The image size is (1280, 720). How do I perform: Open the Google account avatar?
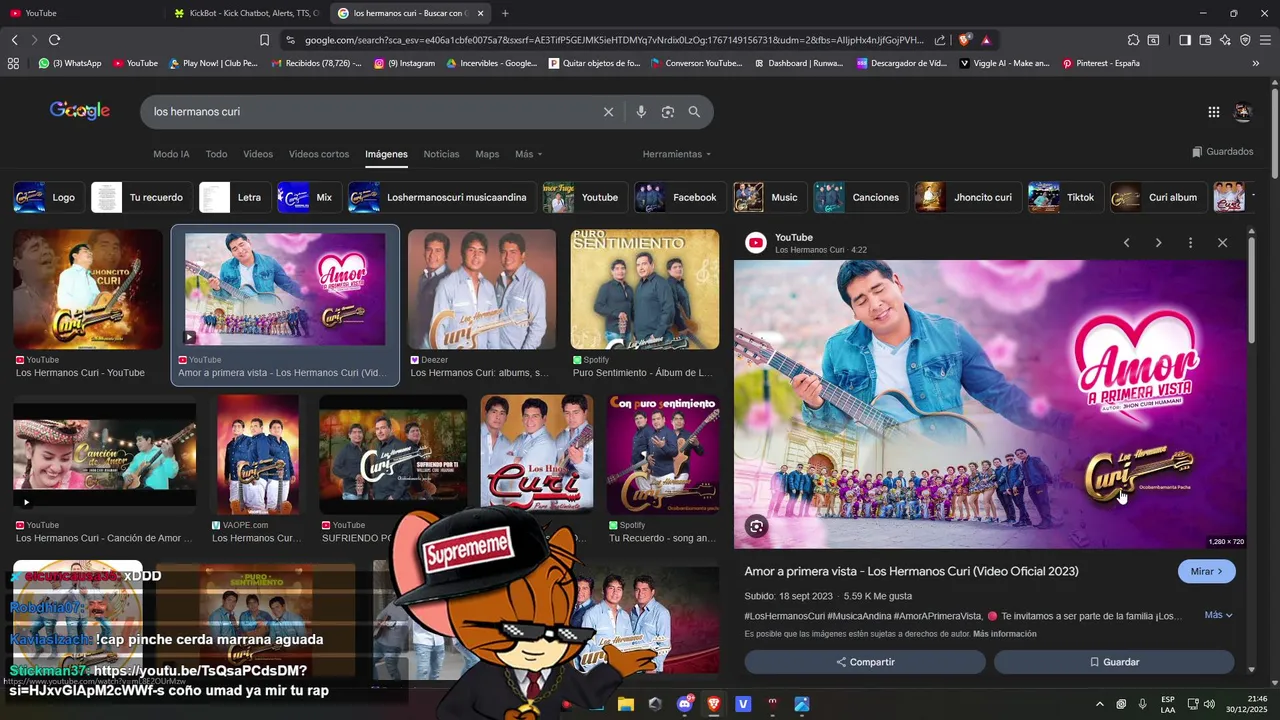pos(1243,112)
